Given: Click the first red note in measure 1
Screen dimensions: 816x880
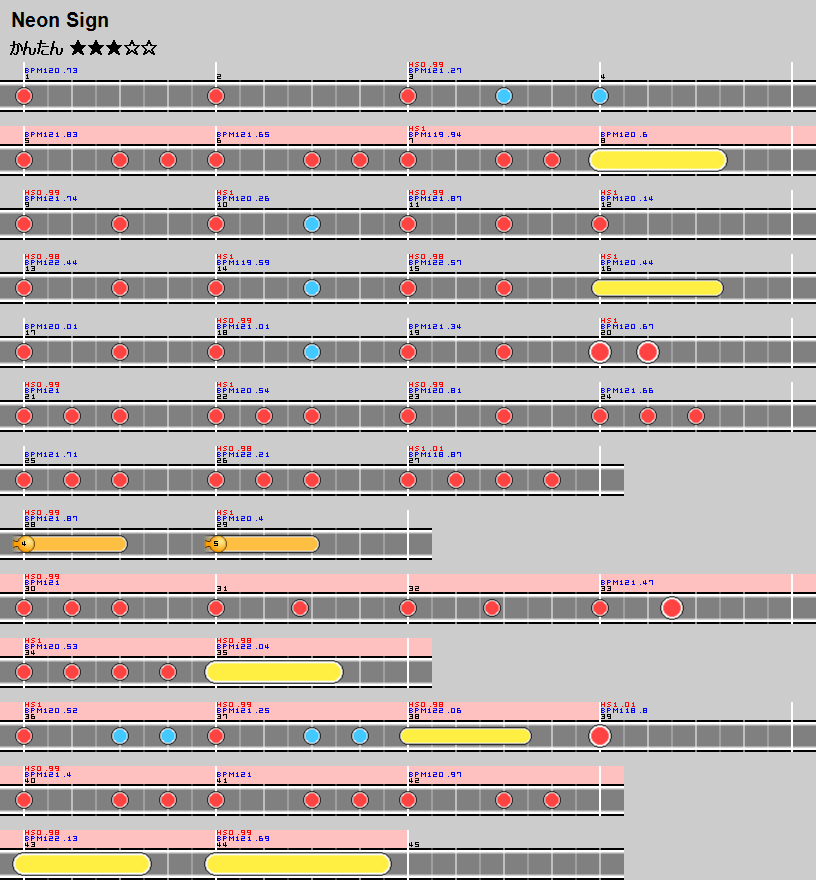Looking at the screenshot, I should tap(24, 96).
